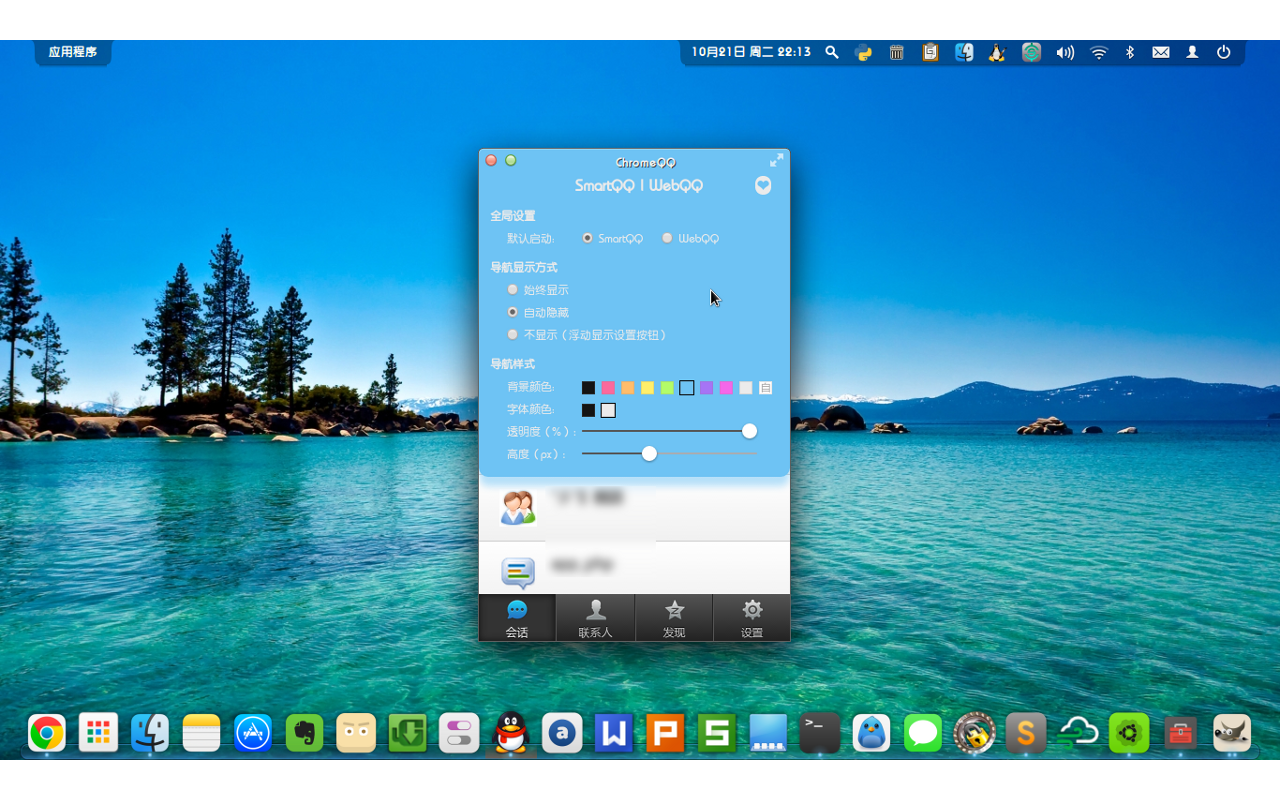Click the Finder face tray icon
This screenshot has height=800, width=1280.
tap(964, 53)
